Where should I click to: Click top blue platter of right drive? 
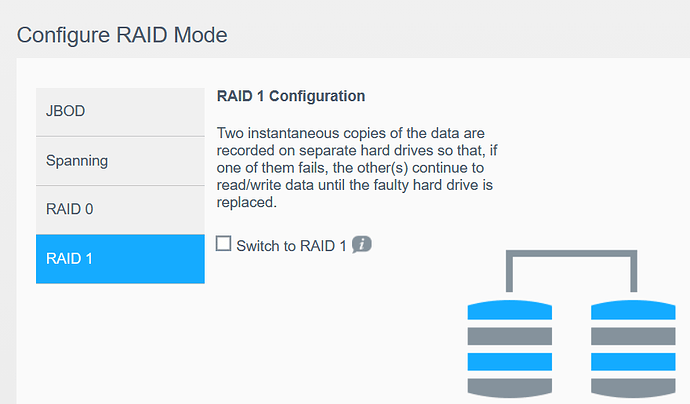coord(633,310)
